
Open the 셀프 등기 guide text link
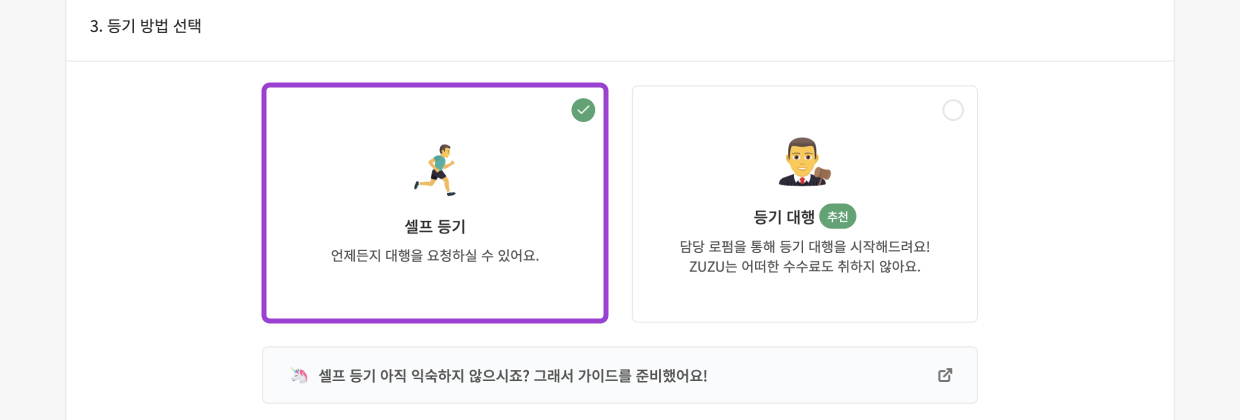coord(512,376)
